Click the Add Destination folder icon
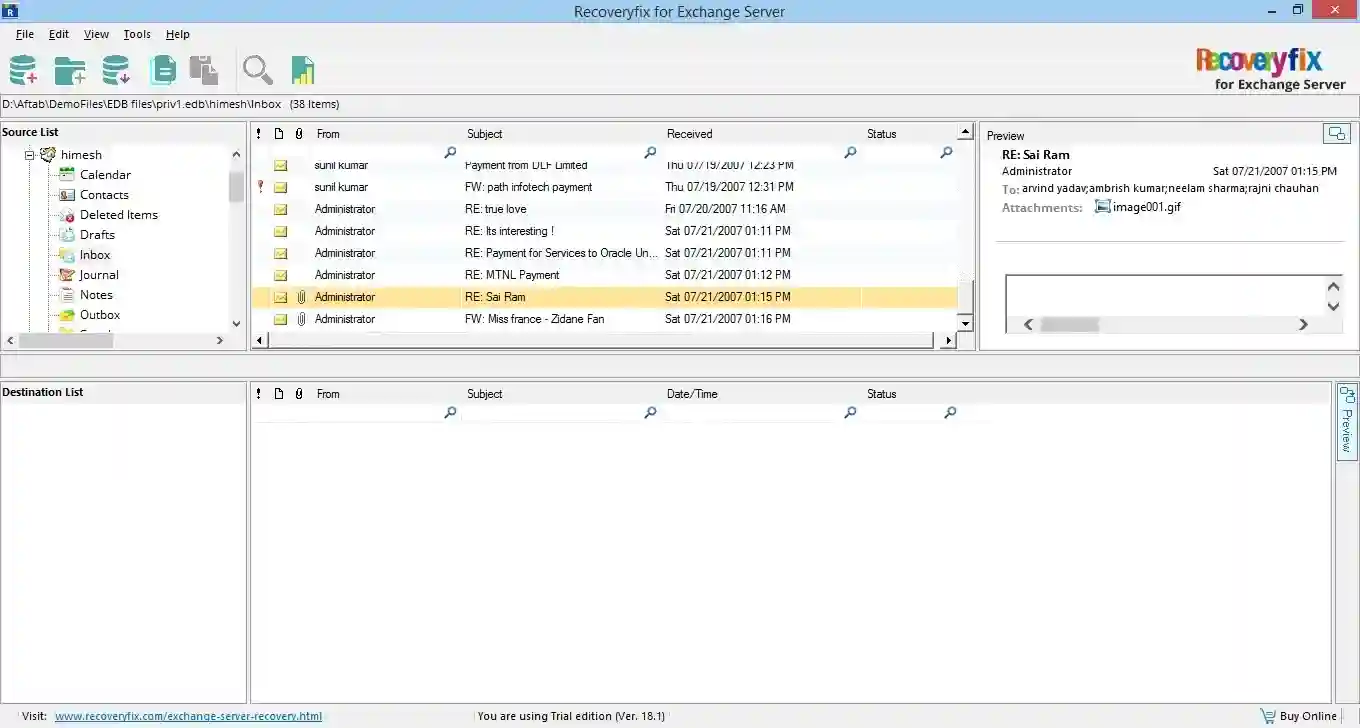 point(70,70)
